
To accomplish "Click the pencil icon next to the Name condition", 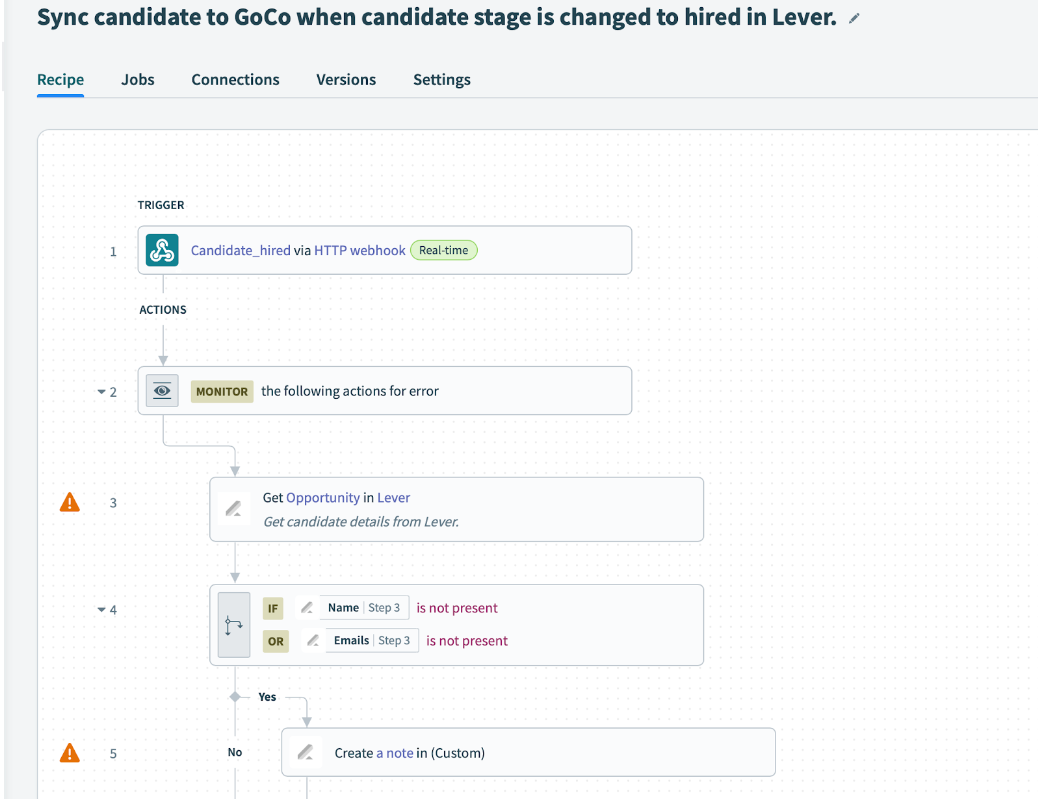I will [306, 607].
